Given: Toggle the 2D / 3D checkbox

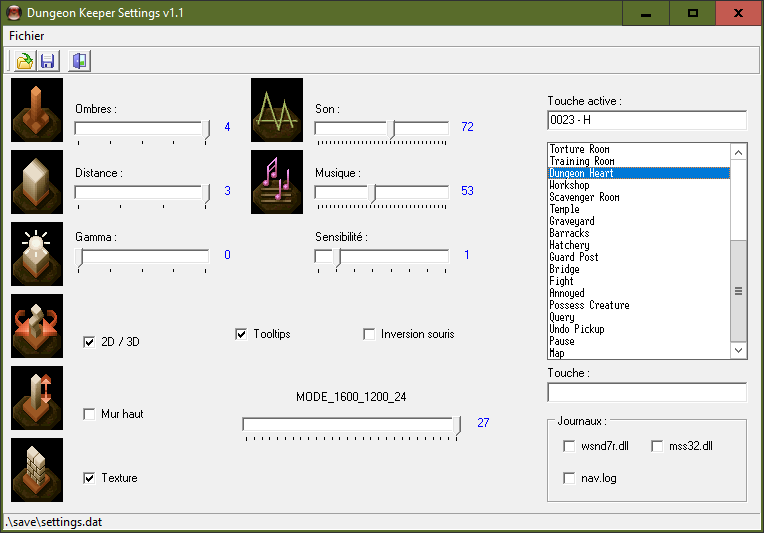Looking at the screenshot, I should 89,342.
